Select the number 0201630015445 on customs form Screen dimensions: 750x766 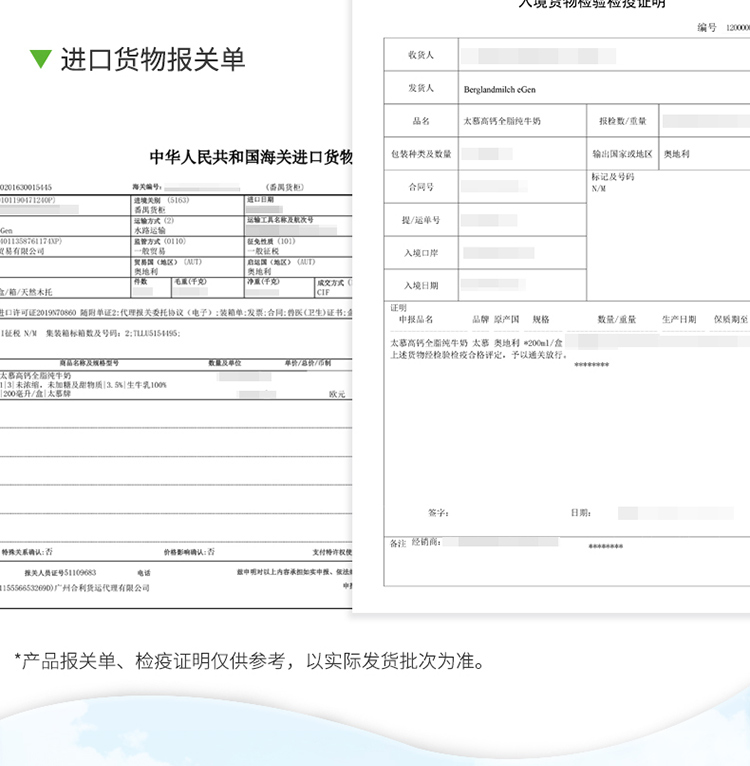coord(25,187)
